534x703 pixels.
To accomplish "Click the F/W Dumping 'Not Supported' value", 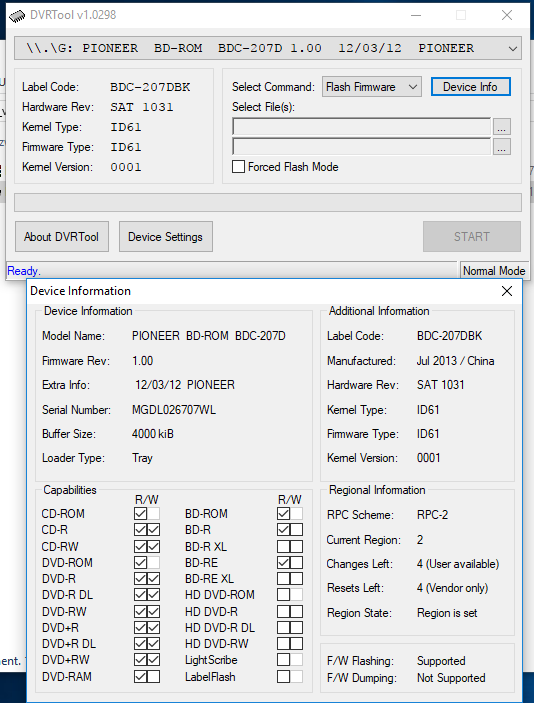I will click(451, 678).
